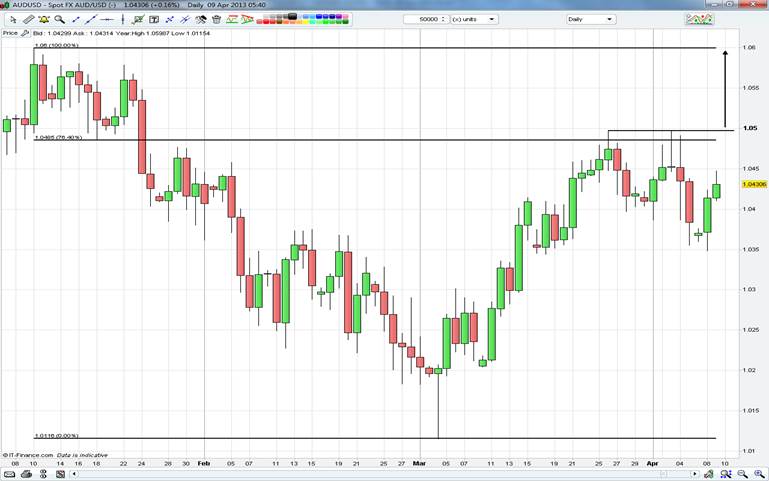Open the hammer settings tool
Screen dimensions: 769x481
point(201,20)
